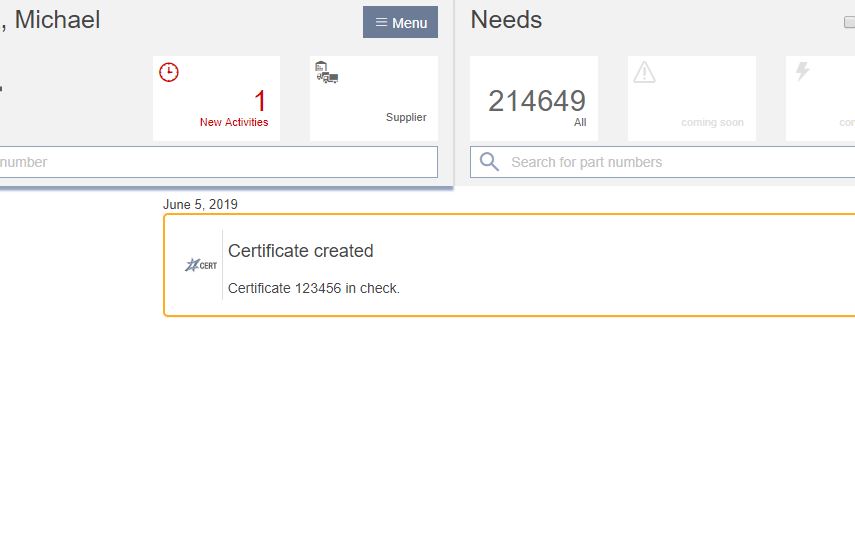The height and width of the screenshot is (558, 855).
Task: Focus the Search for part numbers field
Action: pyautogui.click(x=663, y=162)
